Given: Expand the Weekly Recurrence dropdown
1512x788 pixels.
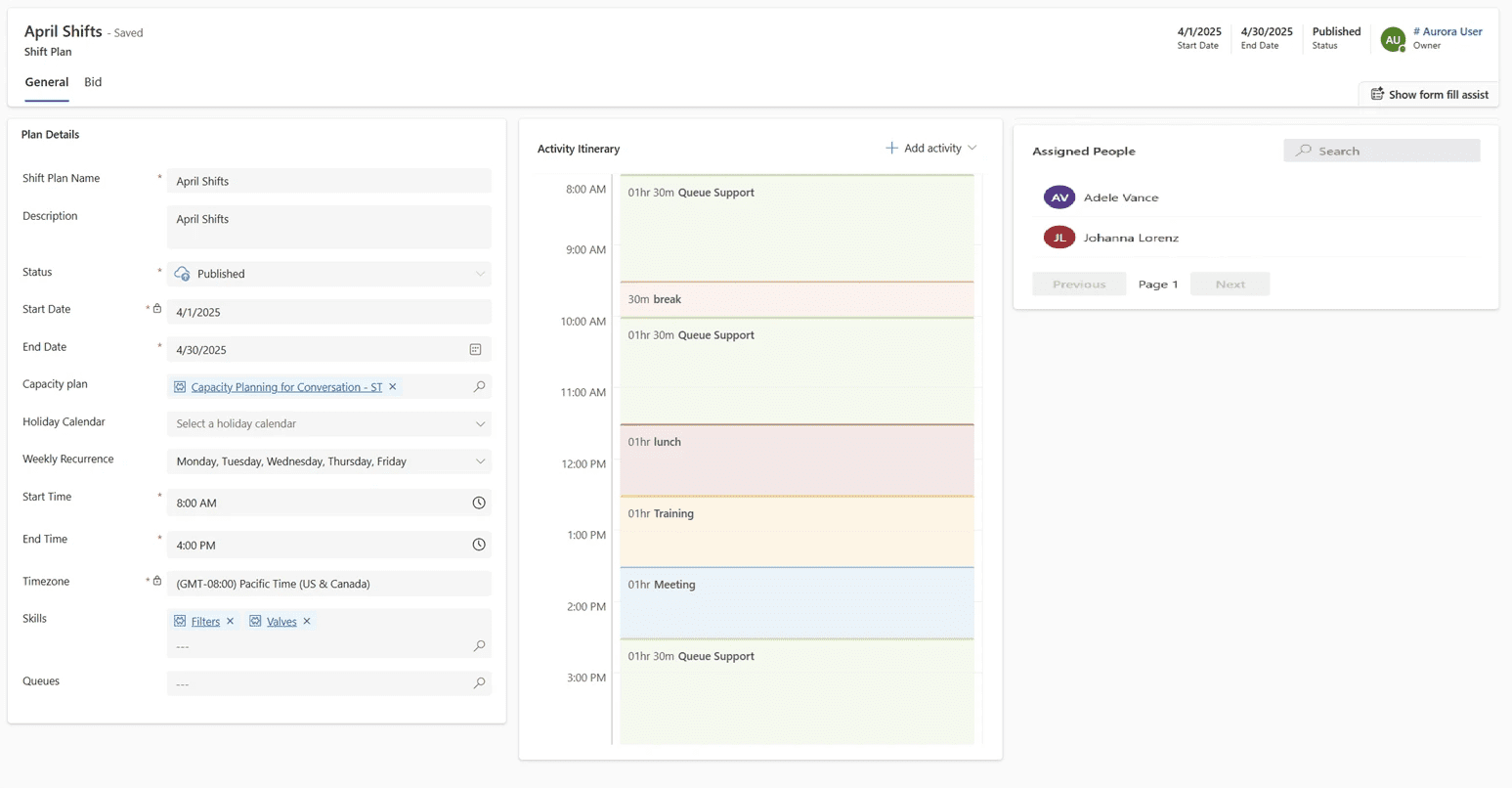Looking at the screenshot, I should (x=480, y=461).
